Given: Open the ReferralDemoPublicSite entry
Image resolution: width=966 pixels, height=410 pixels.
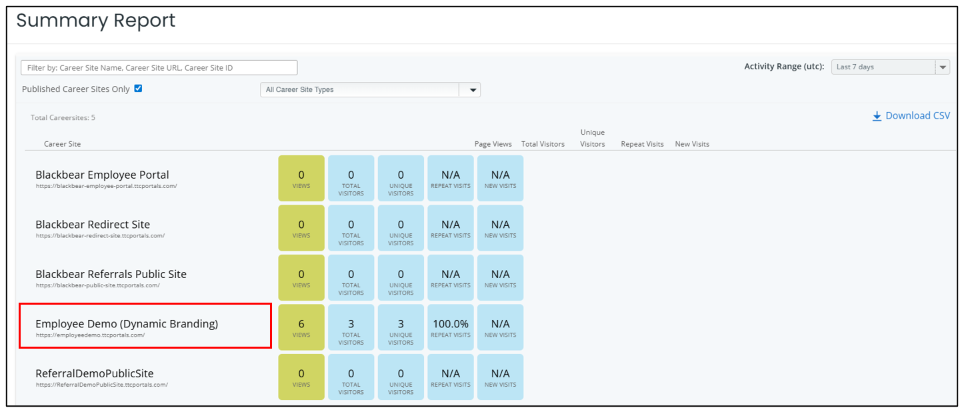Looking at the screenshot, I should (94, 374).
